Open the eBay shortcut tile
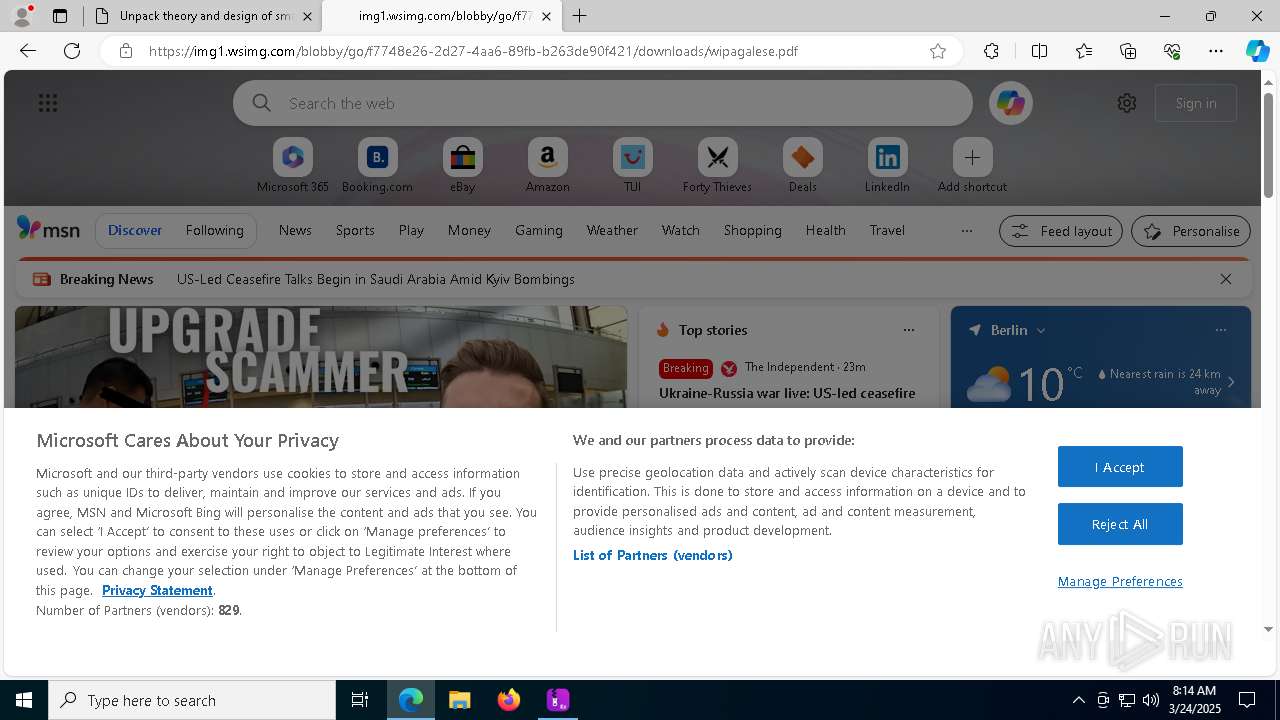 click(x=462, y=166)
